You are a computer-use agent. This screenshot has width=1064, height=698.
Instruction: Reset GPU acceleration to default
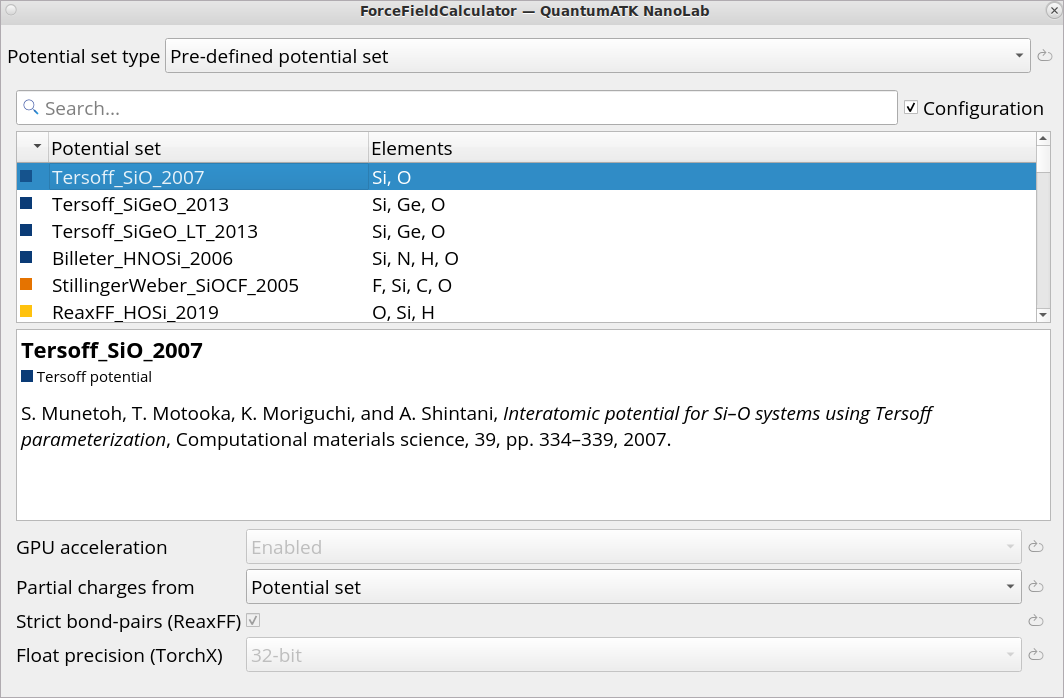(x=1036, y=547)
